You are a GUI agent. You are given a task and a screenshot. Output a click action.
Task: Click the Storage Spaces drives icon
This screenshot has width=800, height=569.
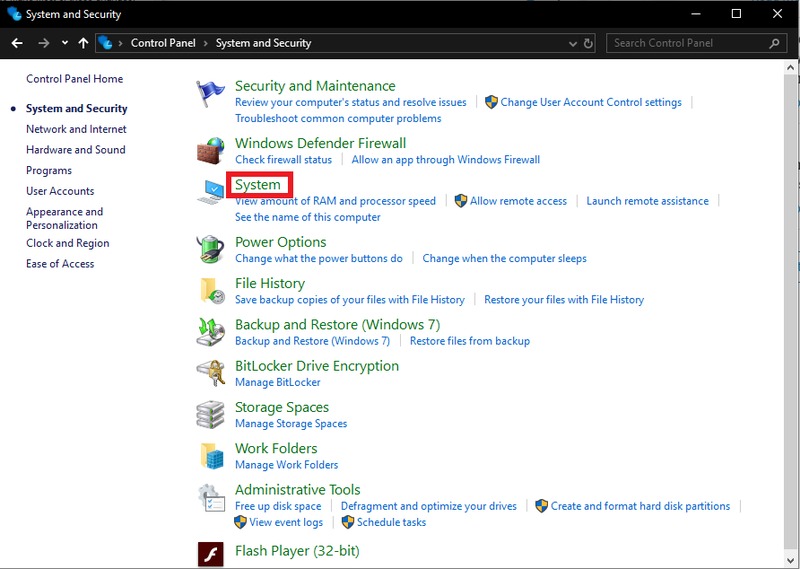(211, 414)
